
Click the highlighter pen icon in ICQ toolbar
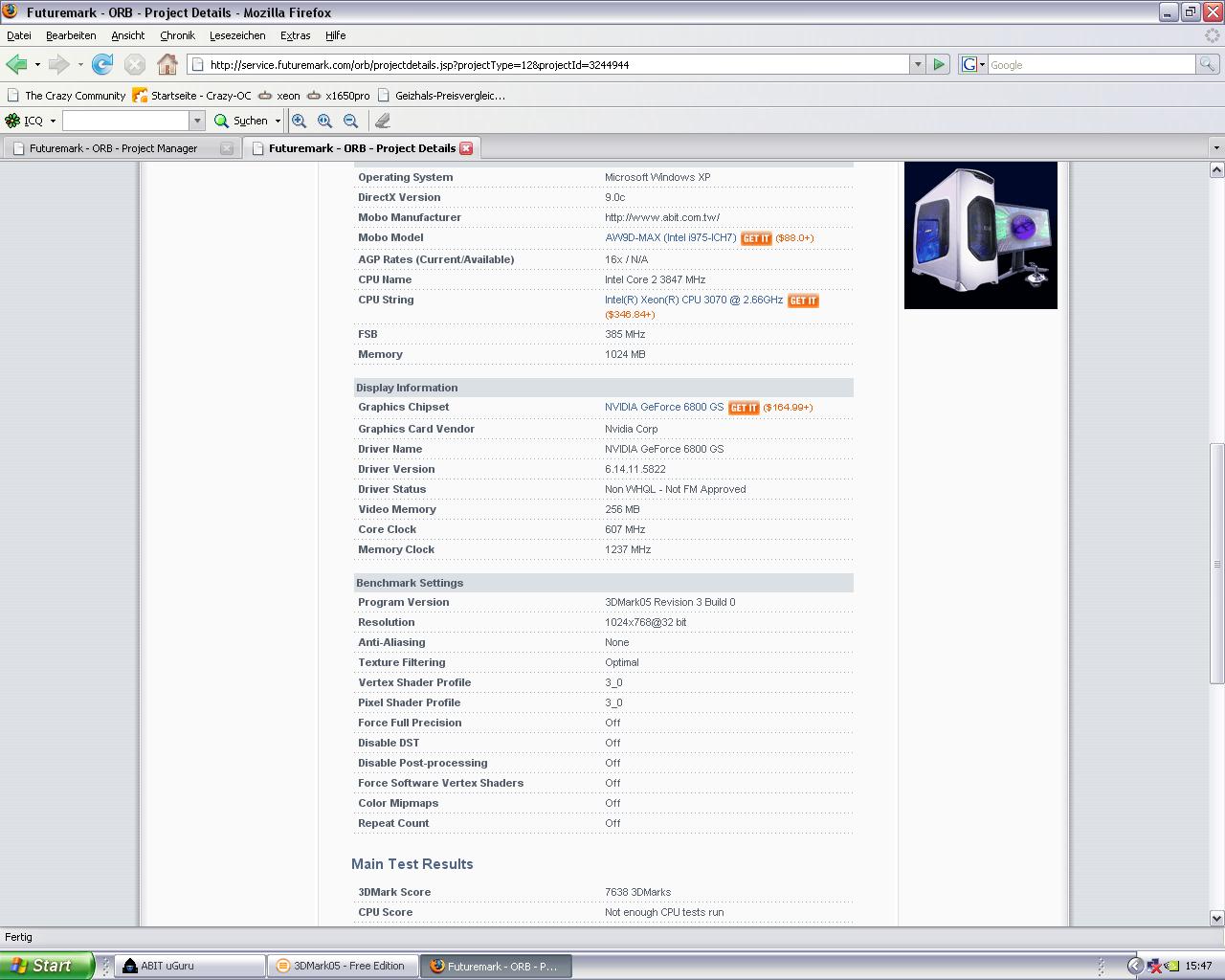pyautogui.click(x=383, y=121)
